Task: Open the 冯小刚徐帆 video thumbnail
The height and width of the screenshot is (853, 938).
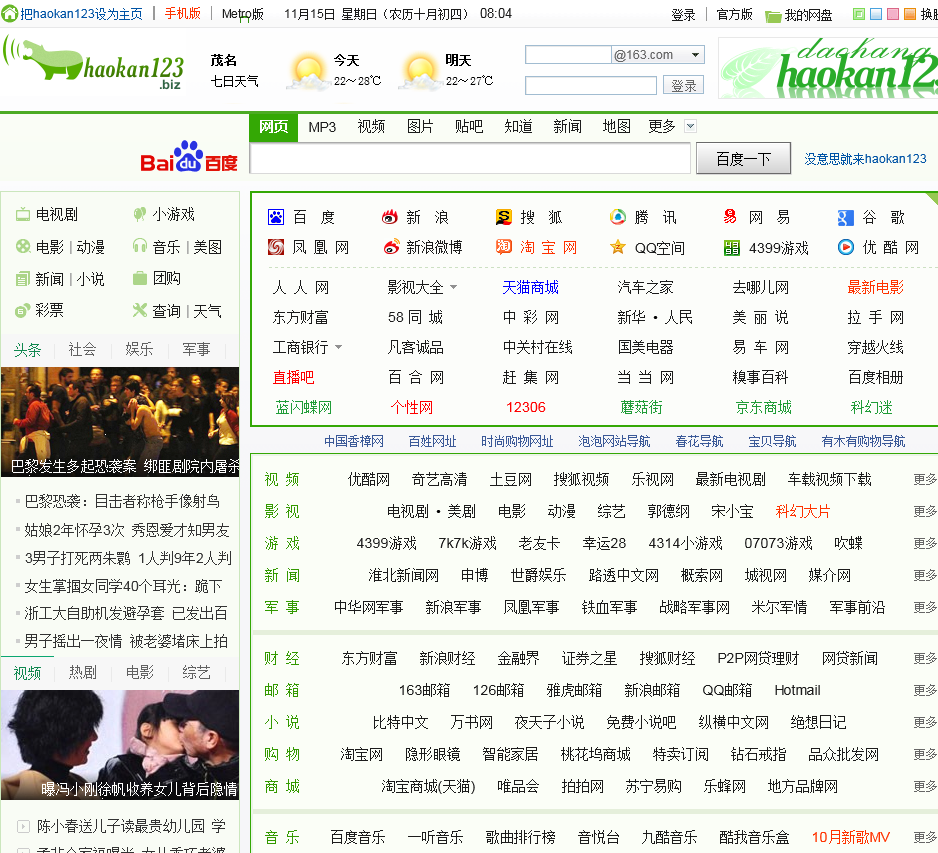Action: pyautogui.click(x=120, y=745)
